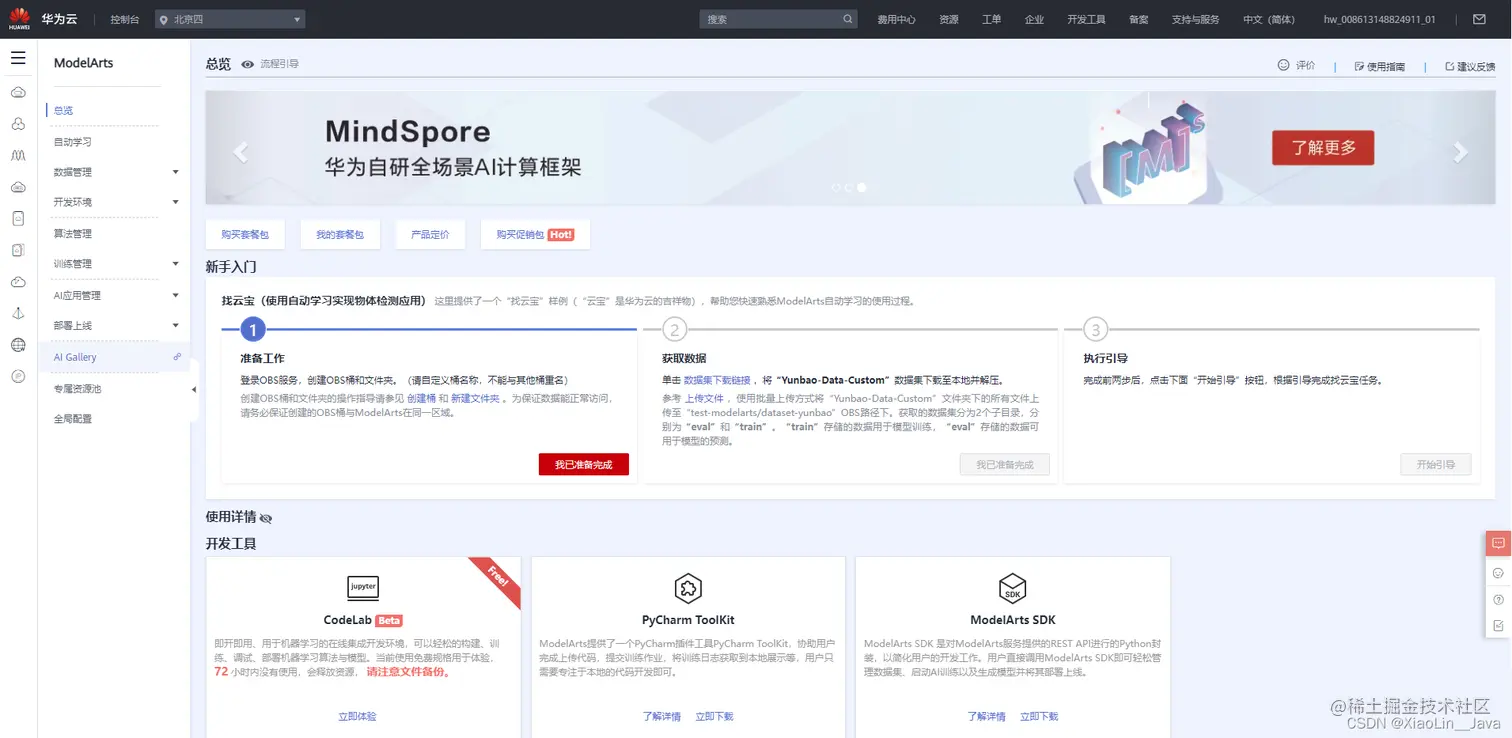Image resolution: width=1512 pixels, height=738 pixels.
Task: Open 算法管理 in the sidebar
Action: 72,233
